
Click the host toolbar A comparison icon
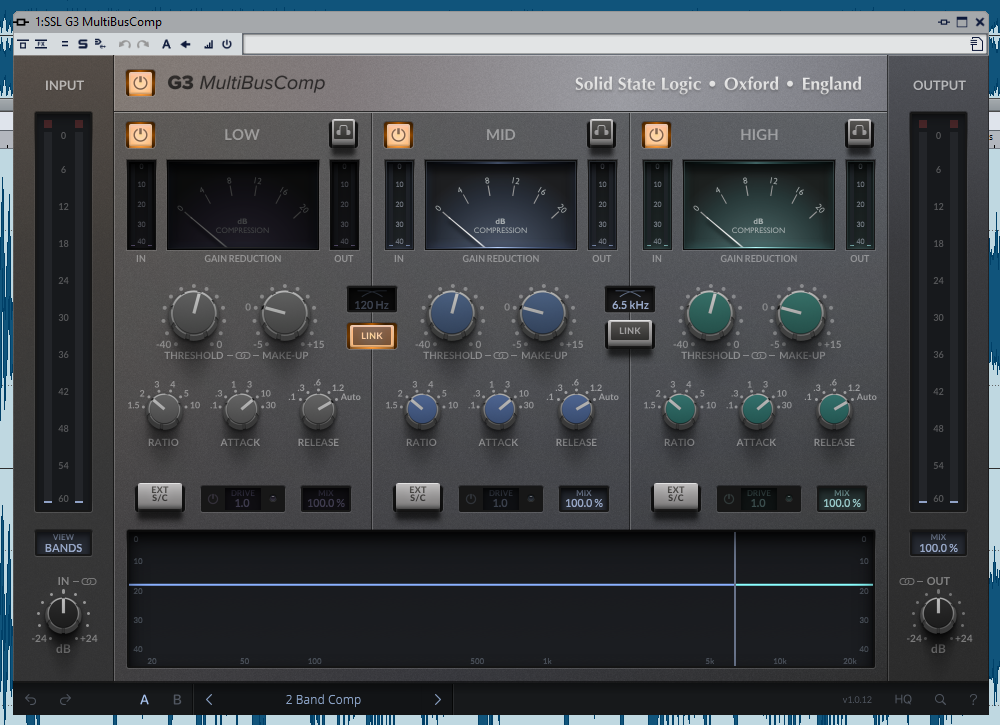click(x=166, y=44)
